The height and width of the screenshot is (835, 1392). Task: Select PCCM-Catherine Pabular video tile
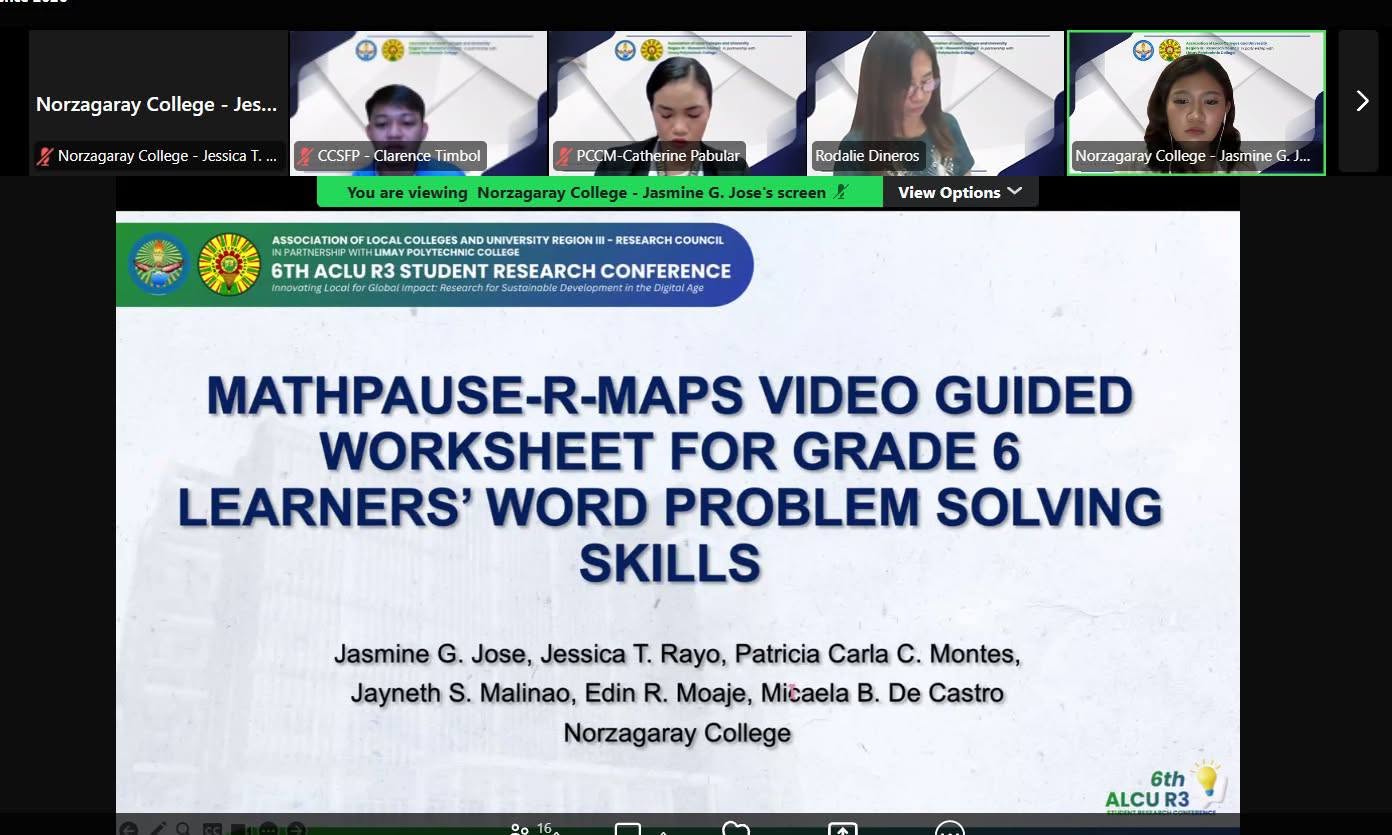pos(677,102)
